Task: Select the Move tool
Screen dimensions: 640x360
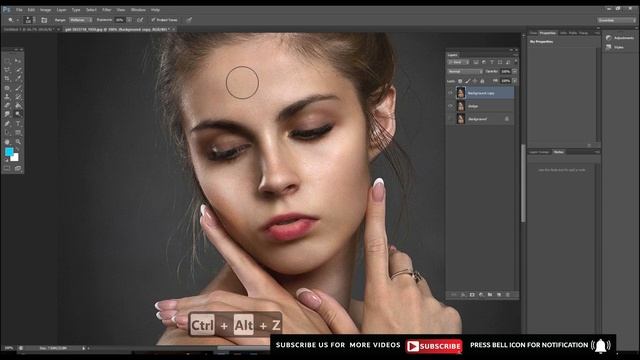Action: click(18, 60)
